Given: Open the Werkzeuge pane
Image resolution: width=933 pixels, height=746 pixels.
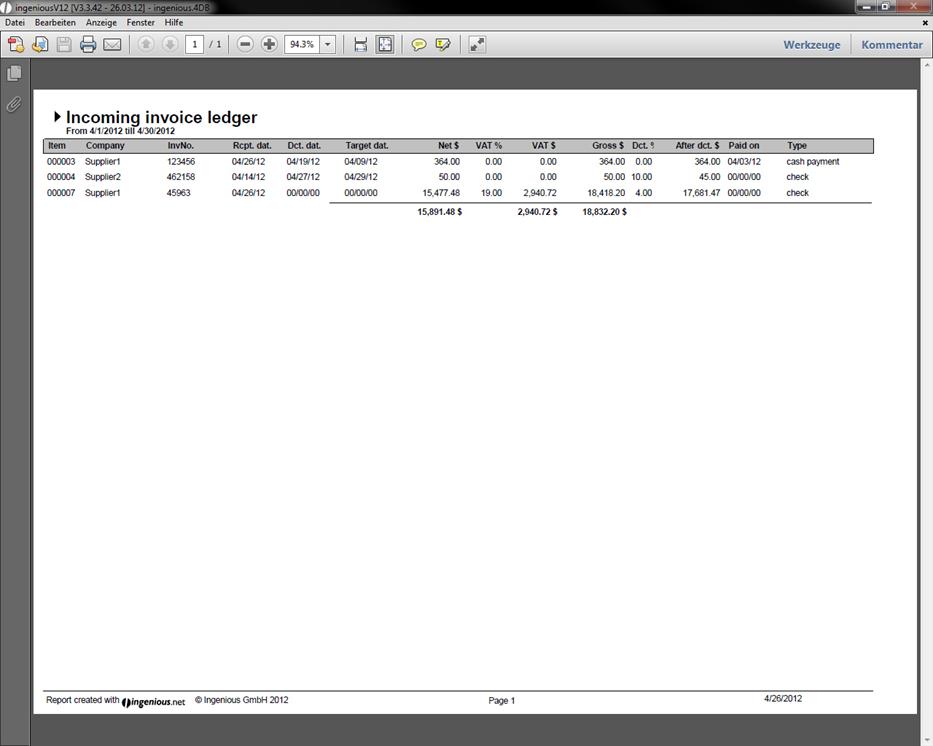Looking at the screenshot, I should click(x=811, y=45).
